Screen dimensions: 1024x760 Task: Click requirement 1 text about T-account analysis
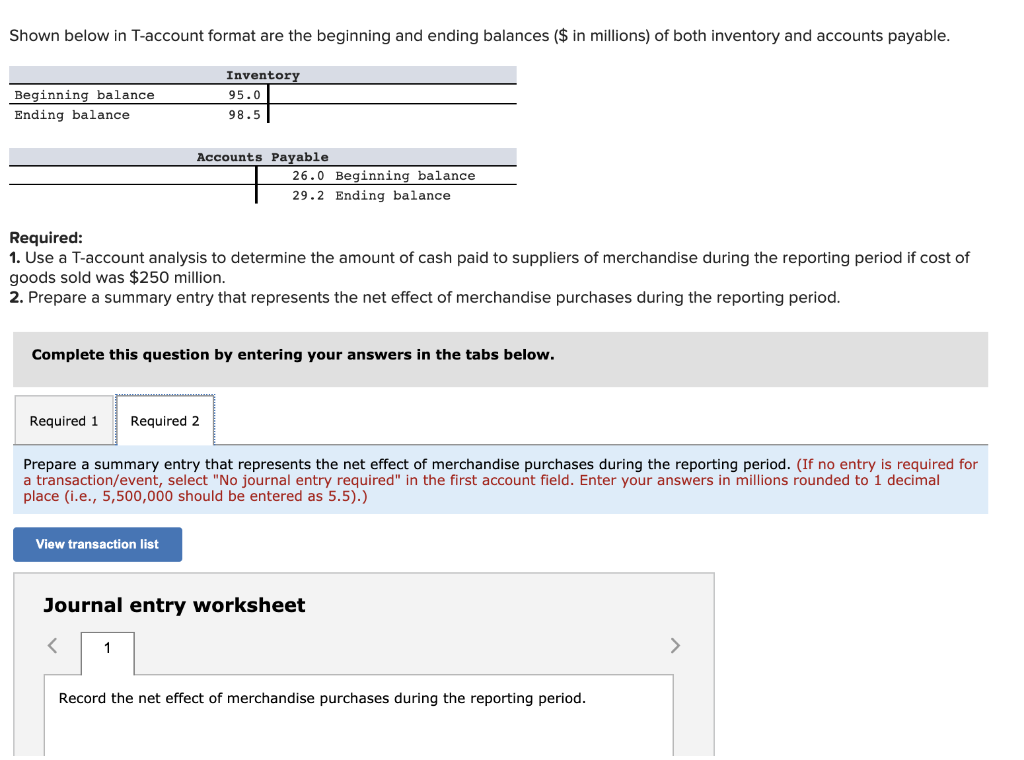click(490, 257)
